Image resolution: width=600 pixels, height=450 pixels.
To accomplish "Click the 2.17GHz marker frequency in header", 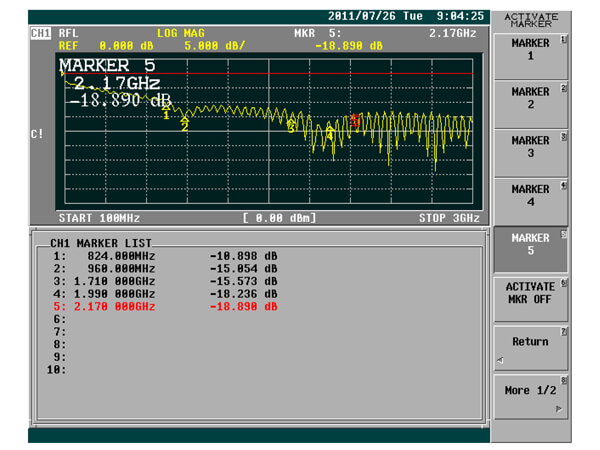I will [453, 33].
